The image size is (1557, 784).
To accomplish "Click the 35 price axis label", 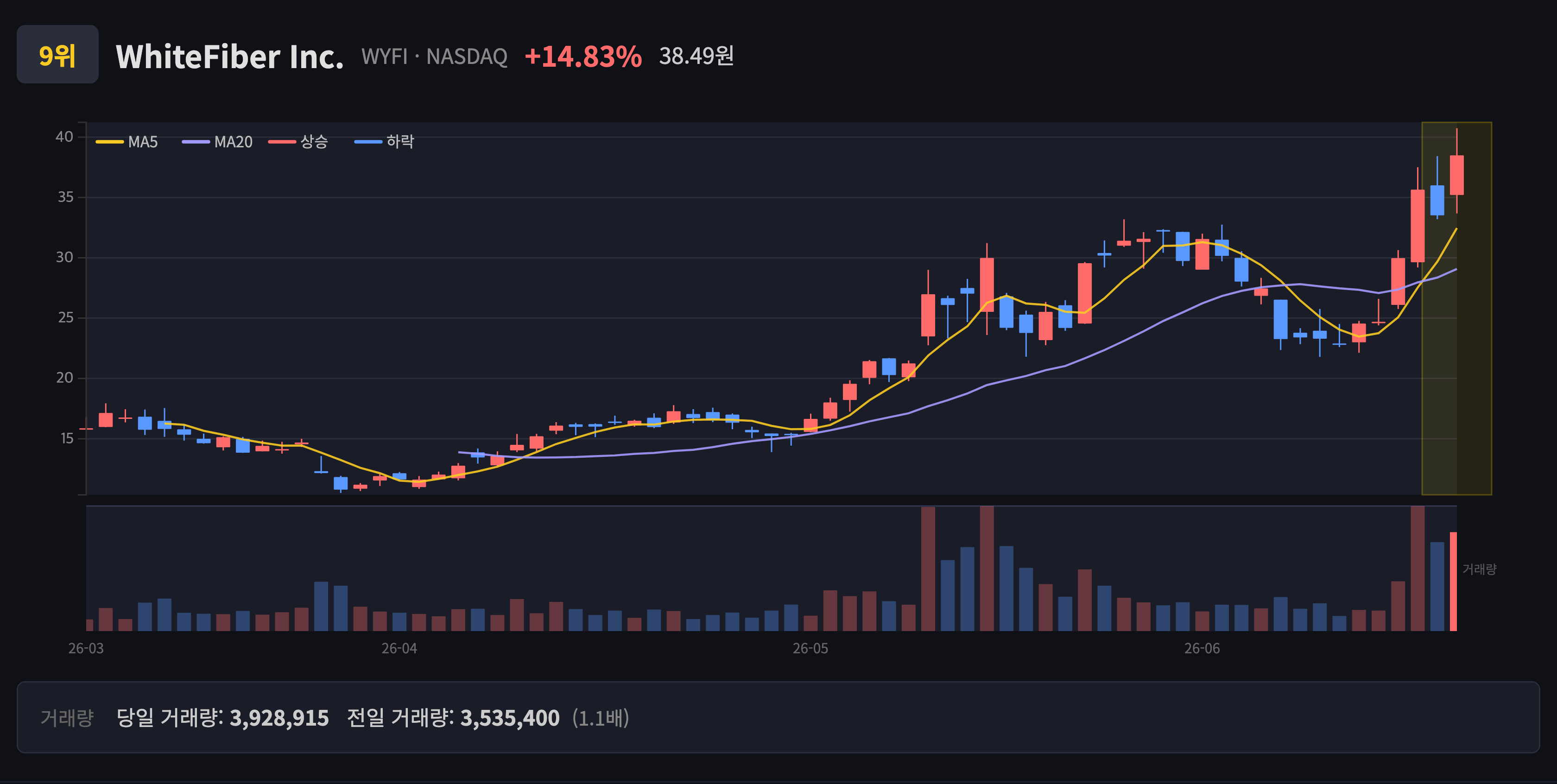I will tap(65, 197).
